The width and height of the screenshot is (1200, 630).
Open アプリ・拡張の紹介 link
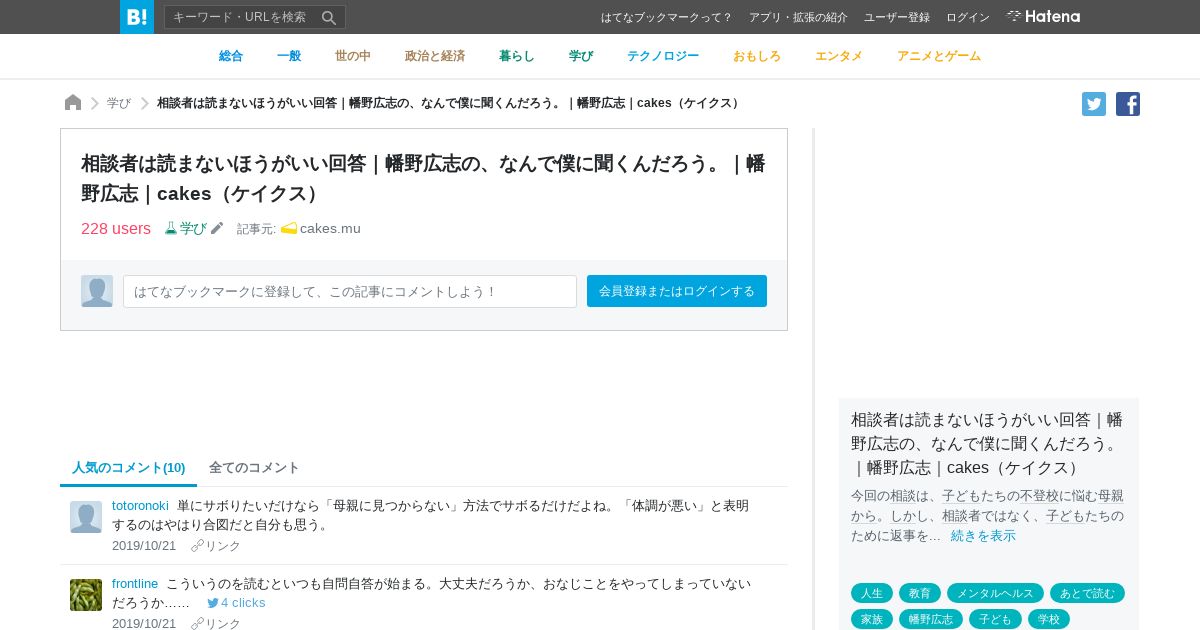(x=798, y=17)
